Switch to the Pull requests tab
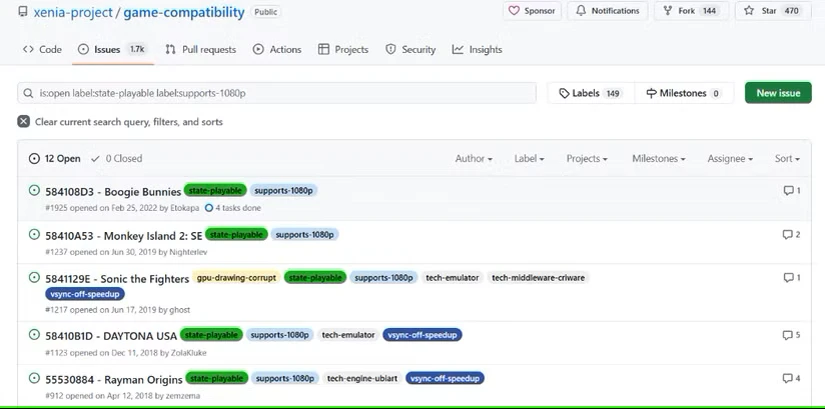This screenshot has height=409, width=825. pyautogui.click(x=200, y=49)
